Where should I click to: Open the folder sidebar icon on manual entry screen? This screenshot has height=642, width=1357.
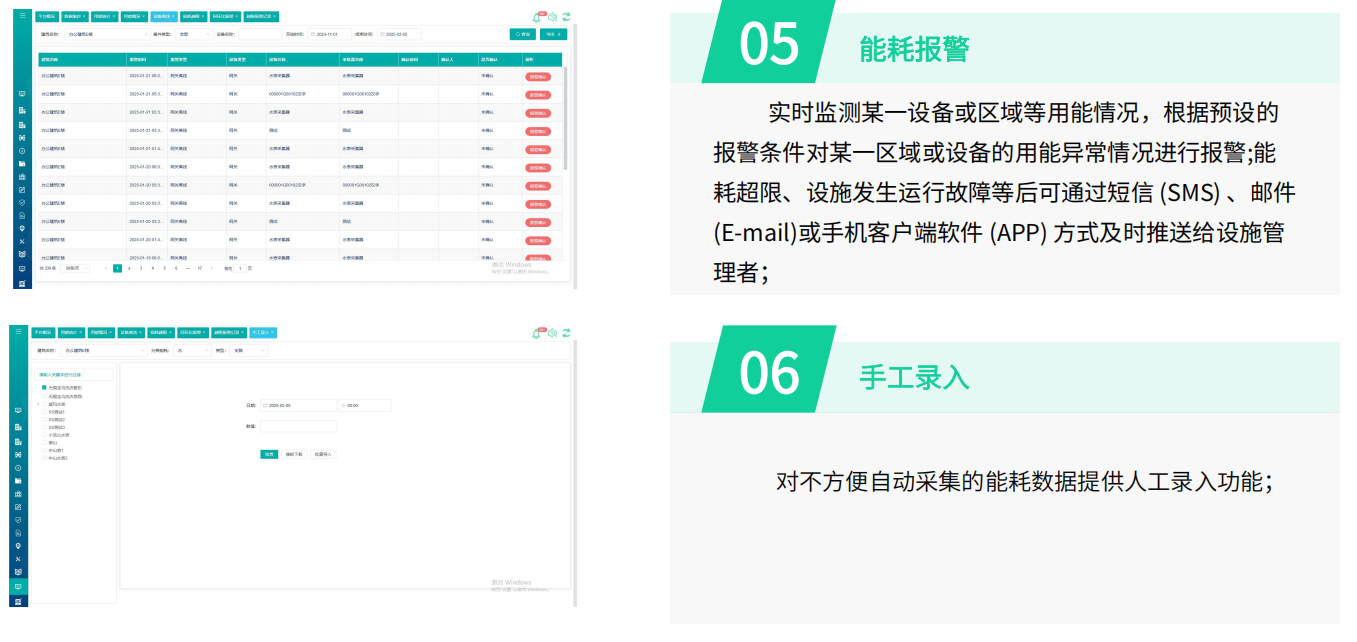(x=18, y=481)
